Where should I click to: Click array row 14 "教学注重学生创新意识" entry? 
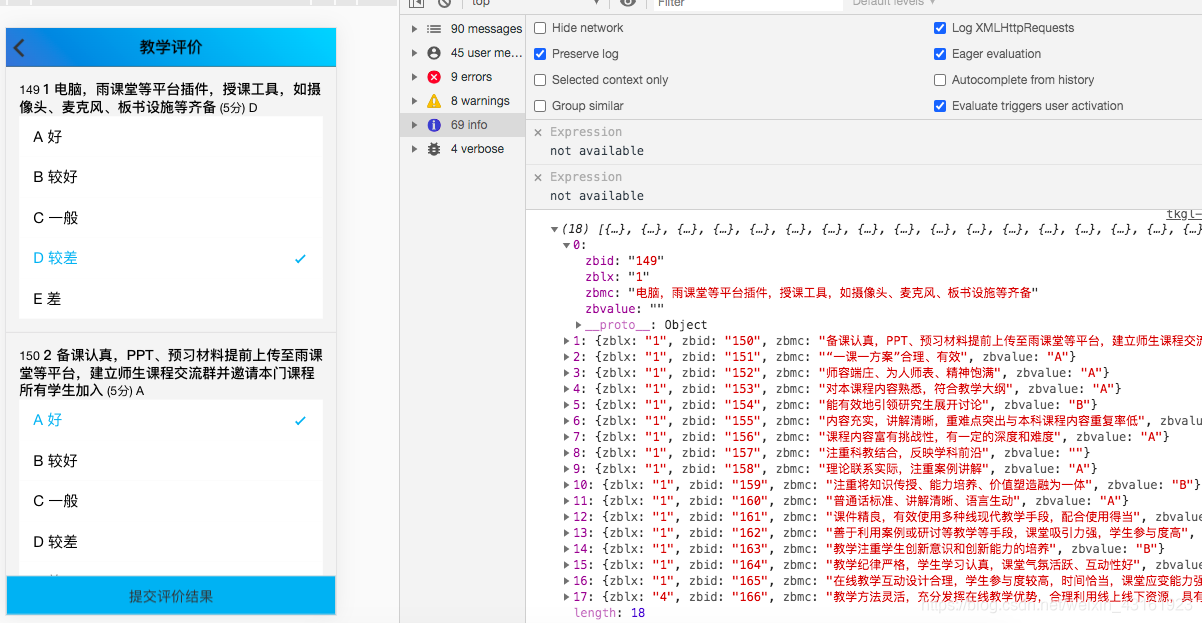coord(868,549)
